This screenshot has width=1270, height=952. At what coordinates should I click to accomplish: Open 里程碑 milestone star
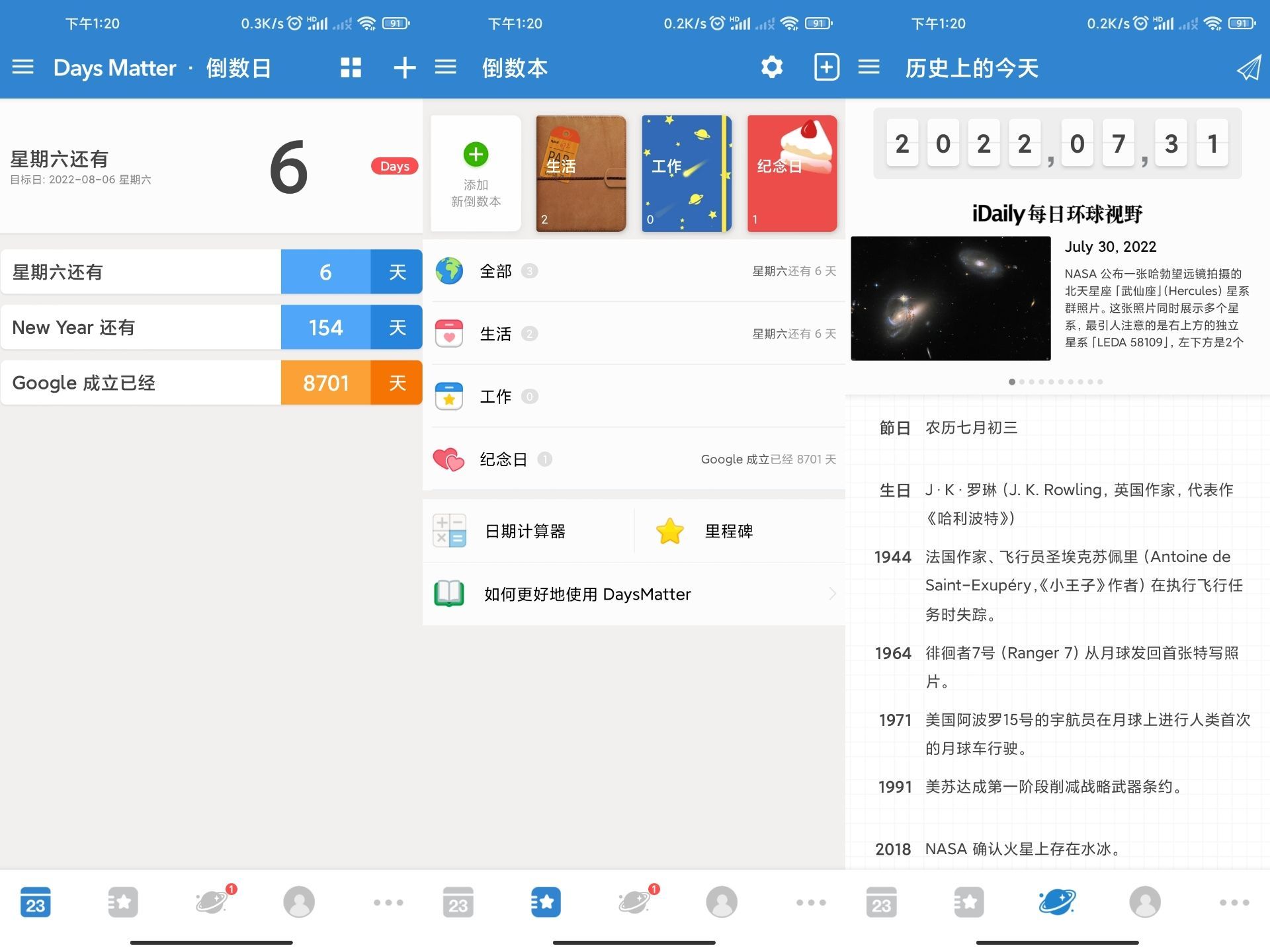pyautogui.click(x=728, y=532)
